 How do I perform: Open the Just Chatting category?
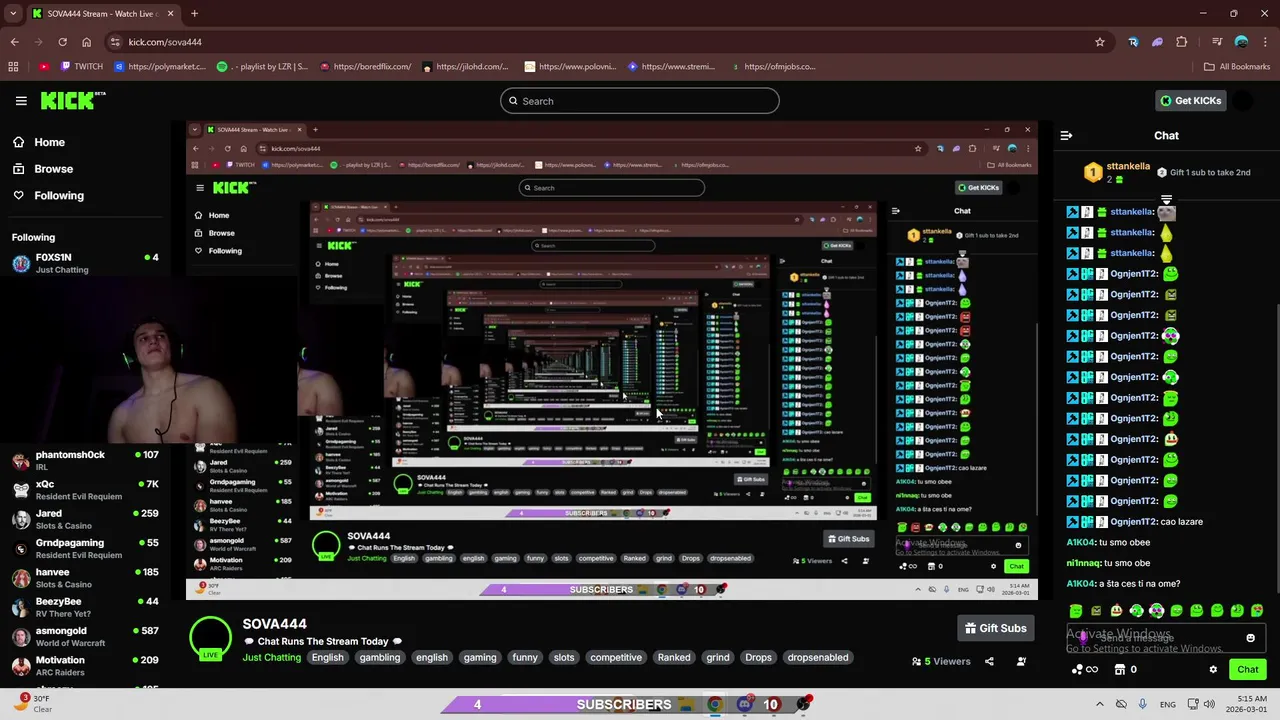(x=271, y=657)
